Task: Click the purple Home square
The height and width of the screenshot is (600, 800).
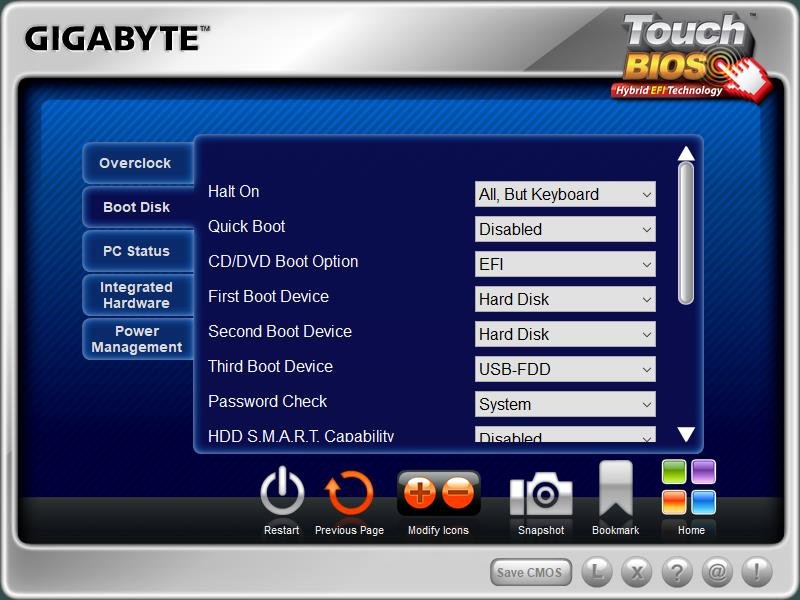Action: 704,471
